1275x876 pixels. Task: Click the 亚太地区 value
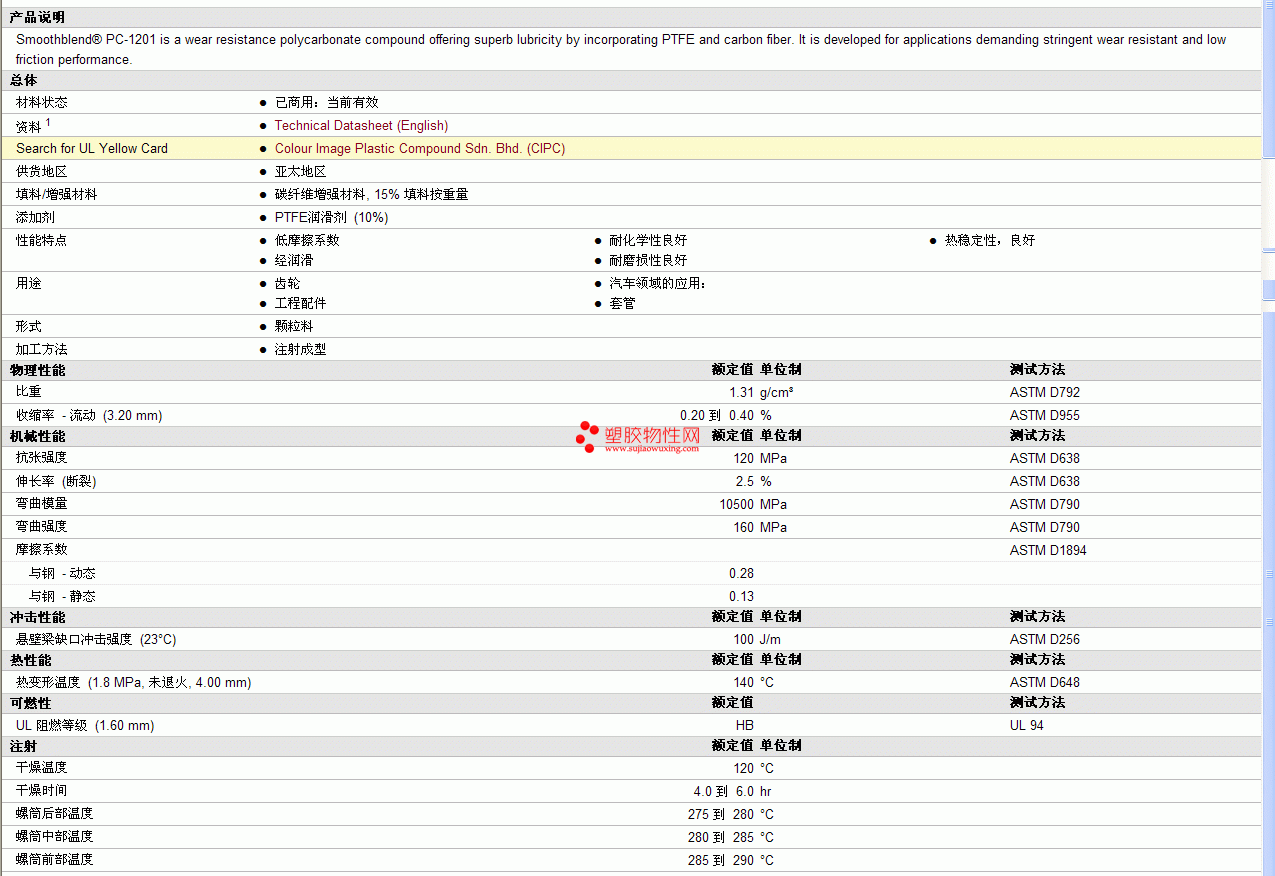(301, 171)
